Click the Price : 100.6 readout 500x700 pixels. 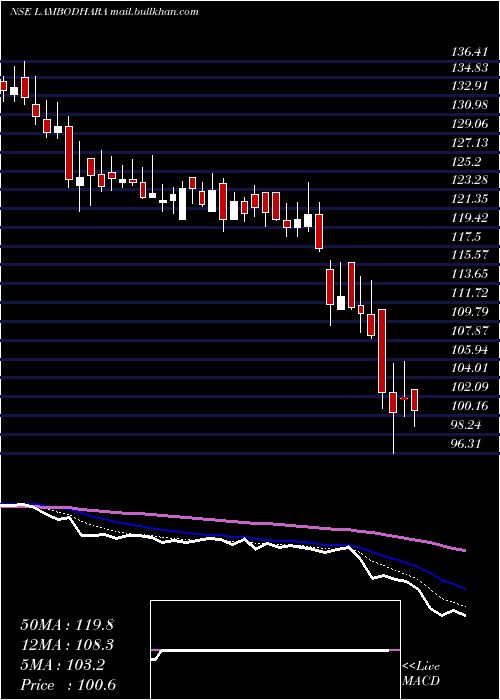coord(68,685)
